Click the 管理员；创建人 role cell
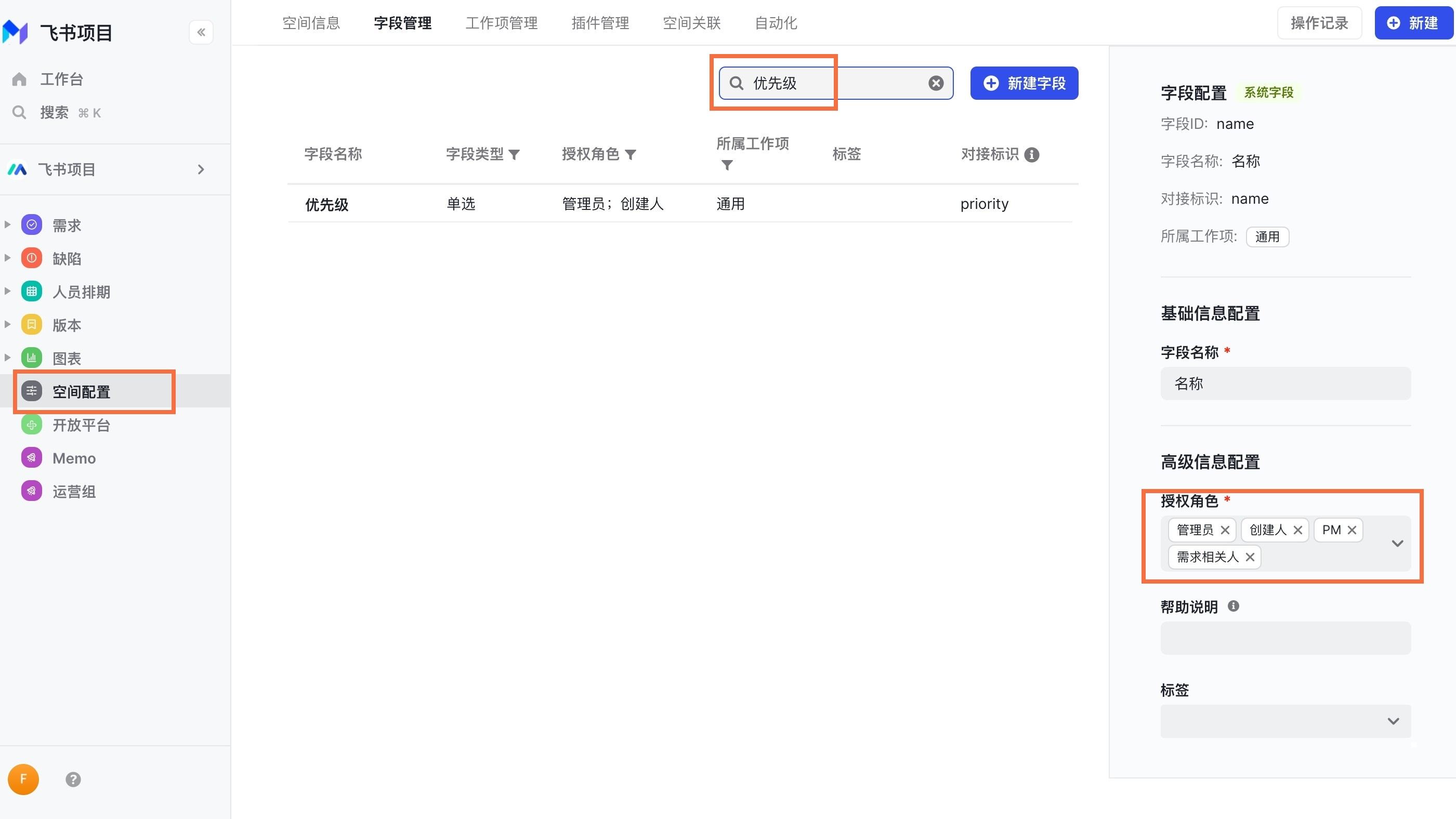This screenshot has height=819, width=1456. (x=613, y=204)
